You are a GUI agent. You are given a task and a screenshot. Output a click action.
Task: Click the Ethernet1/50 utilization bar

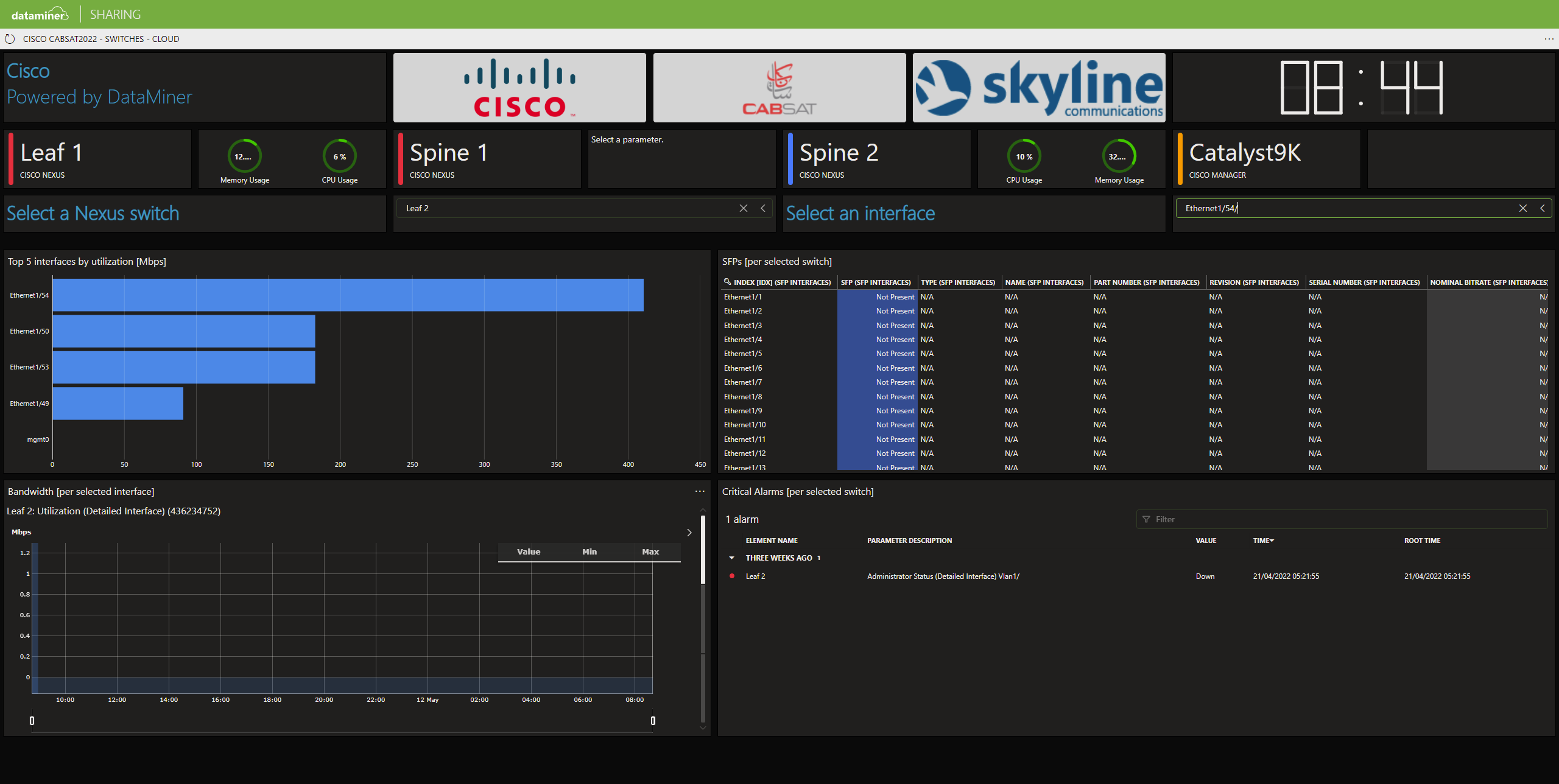184,331
